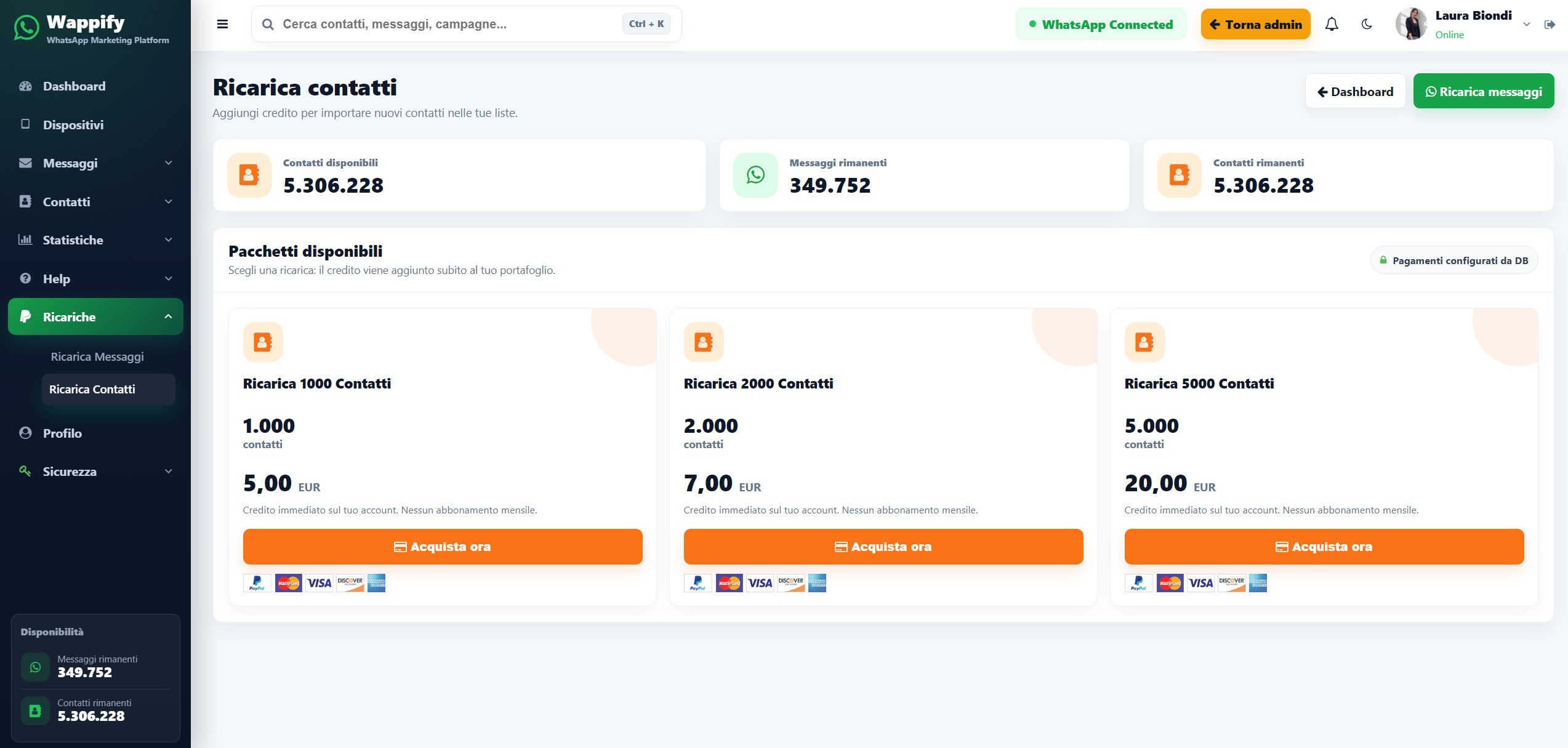Viewport: 1568px width, 748px height.
Task: Go to Dispositivi in the sidebar
Action: [x=95, y=124]
